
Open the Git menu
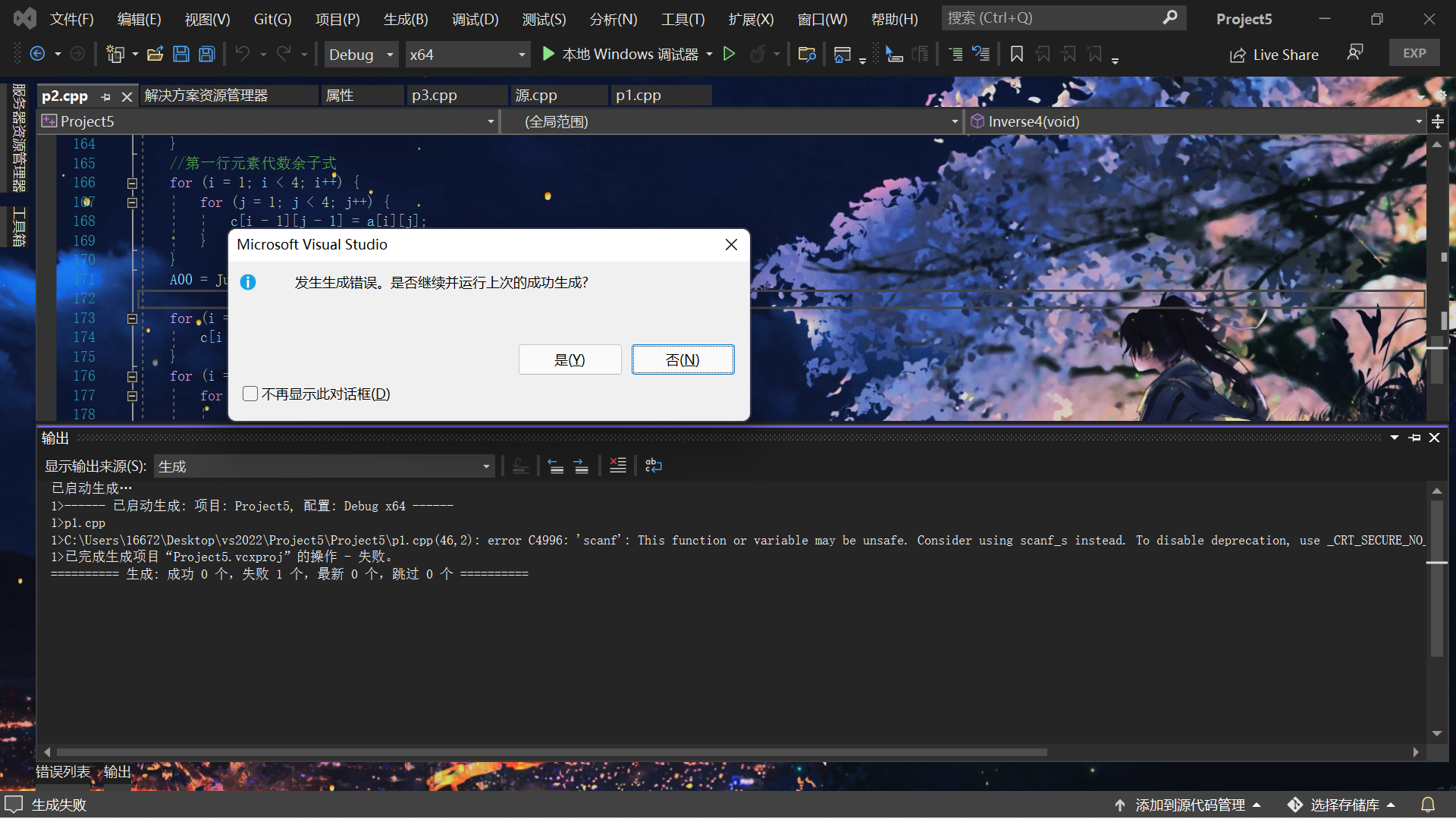tap(271, 18)
